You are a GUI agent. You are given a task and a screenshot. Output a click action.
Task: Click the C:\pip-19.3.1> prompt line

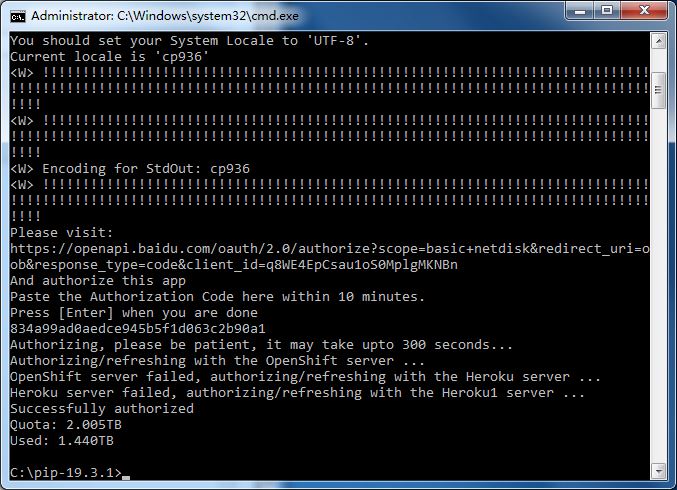pos(66,472)
